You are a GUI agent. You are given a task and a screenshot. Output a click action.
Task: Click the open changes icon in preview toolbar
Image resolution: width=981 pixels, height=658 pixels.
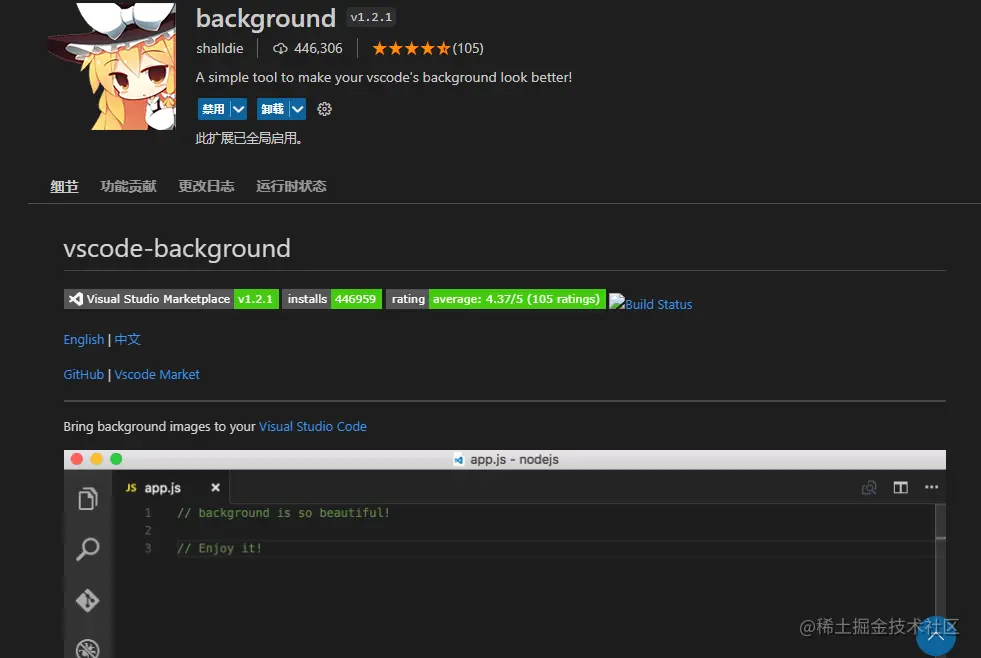(x=869, y=487)
